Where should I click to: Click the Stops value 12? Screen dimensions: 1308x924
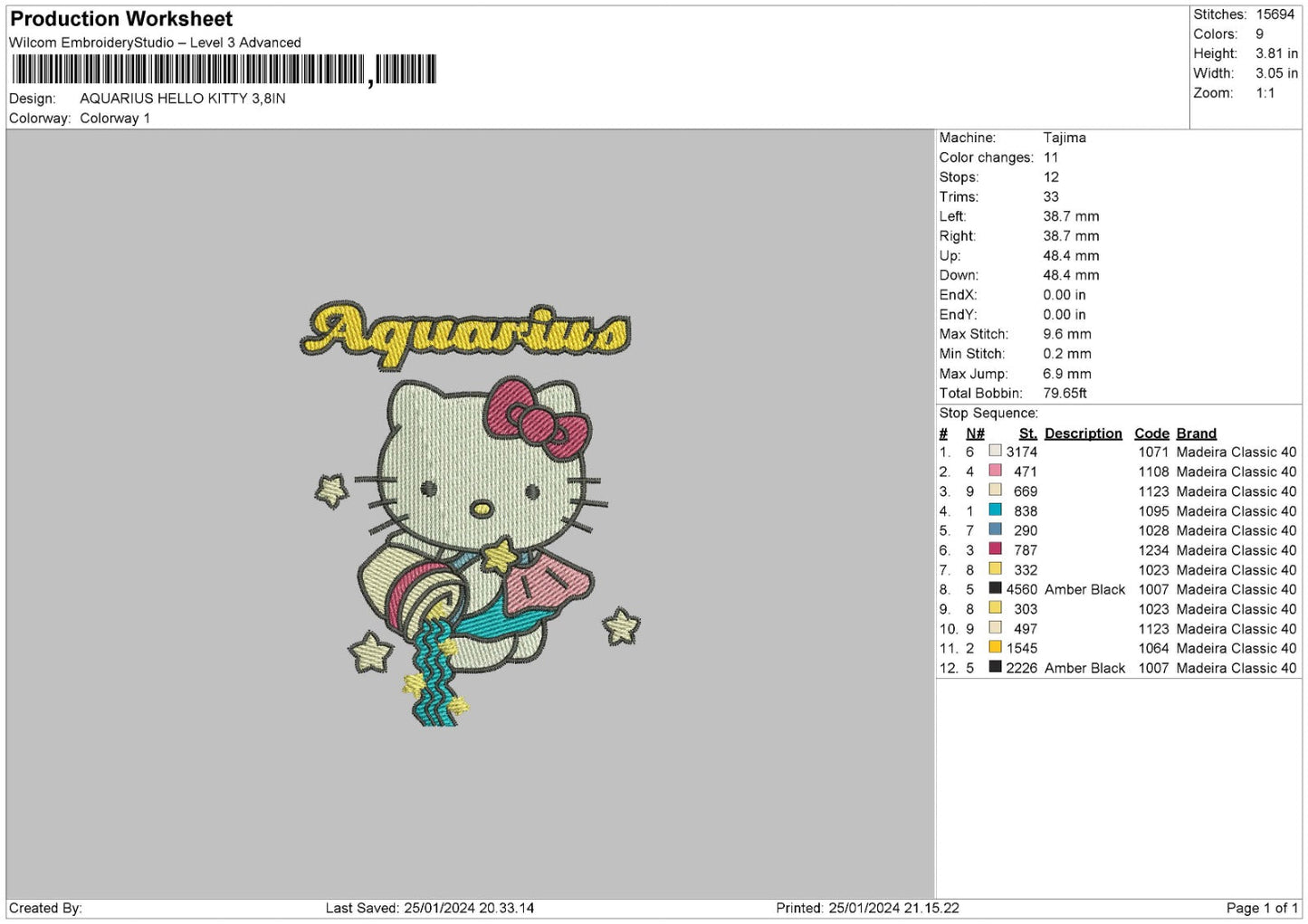[1051, 177]
